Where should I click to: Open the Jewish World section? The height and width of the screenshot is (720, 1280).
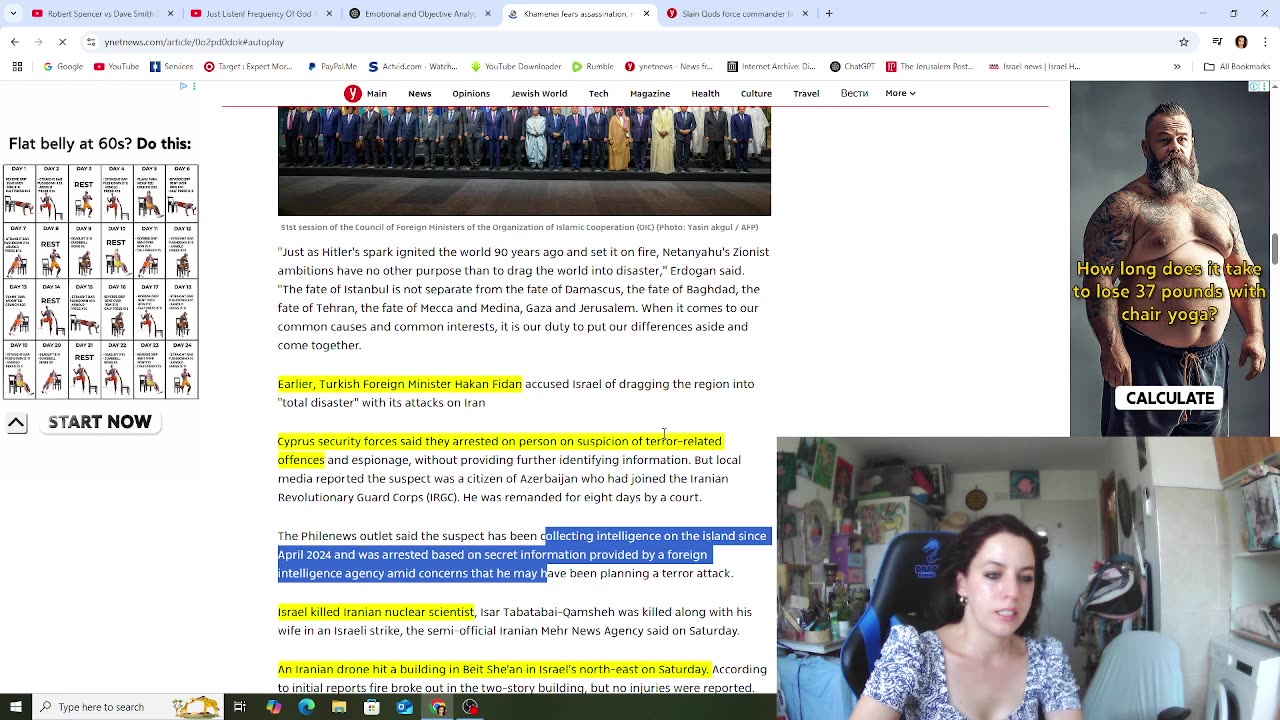pos(539,93)
